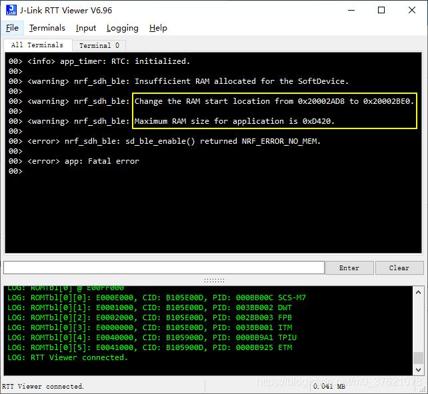Click the log line ending with ETM
The width and height of the screenshot is (428, 394).
pyautogui.click(x=149, y=347)
